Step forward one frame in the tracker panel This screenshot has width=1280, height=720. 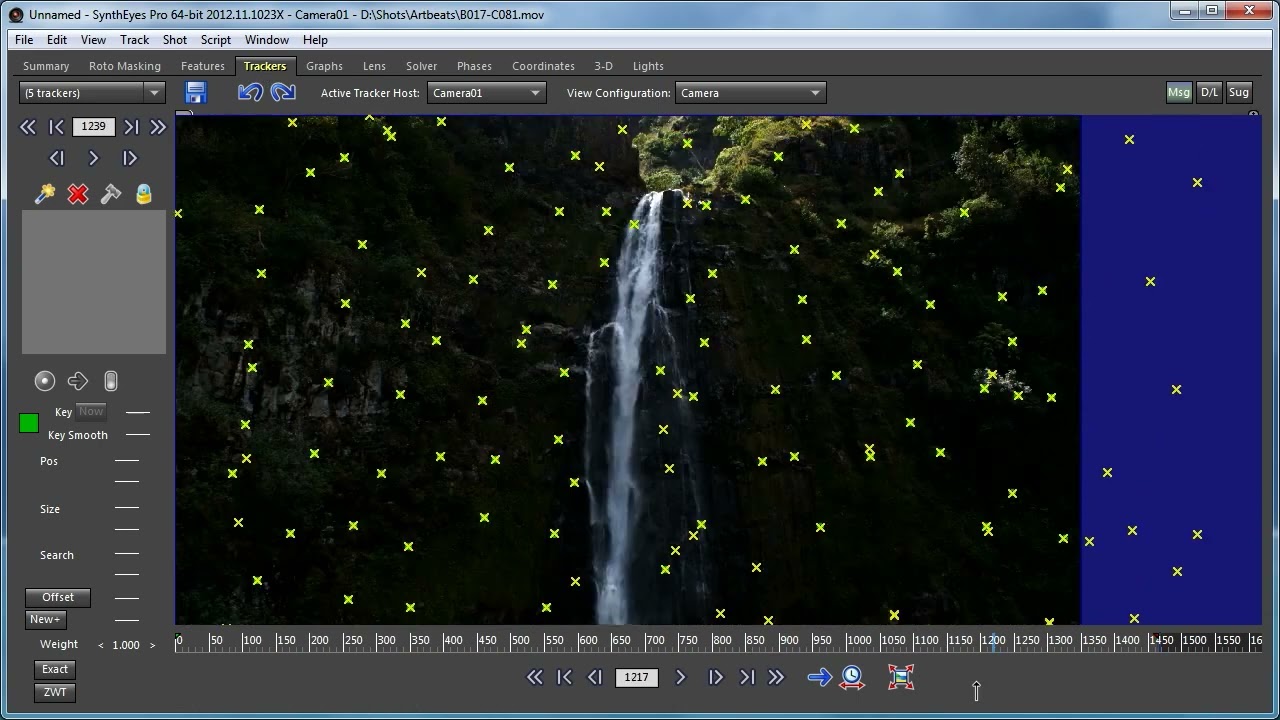pyautogui.click(x=130, y=158)
